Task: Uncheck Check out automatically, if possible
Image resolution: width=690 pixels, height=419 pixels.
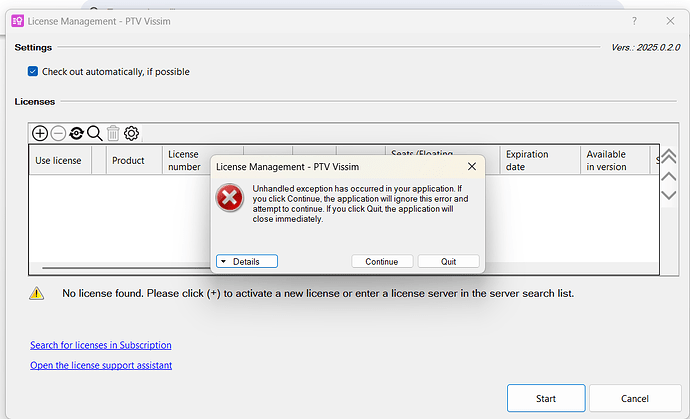Action: tap(33, 71)
